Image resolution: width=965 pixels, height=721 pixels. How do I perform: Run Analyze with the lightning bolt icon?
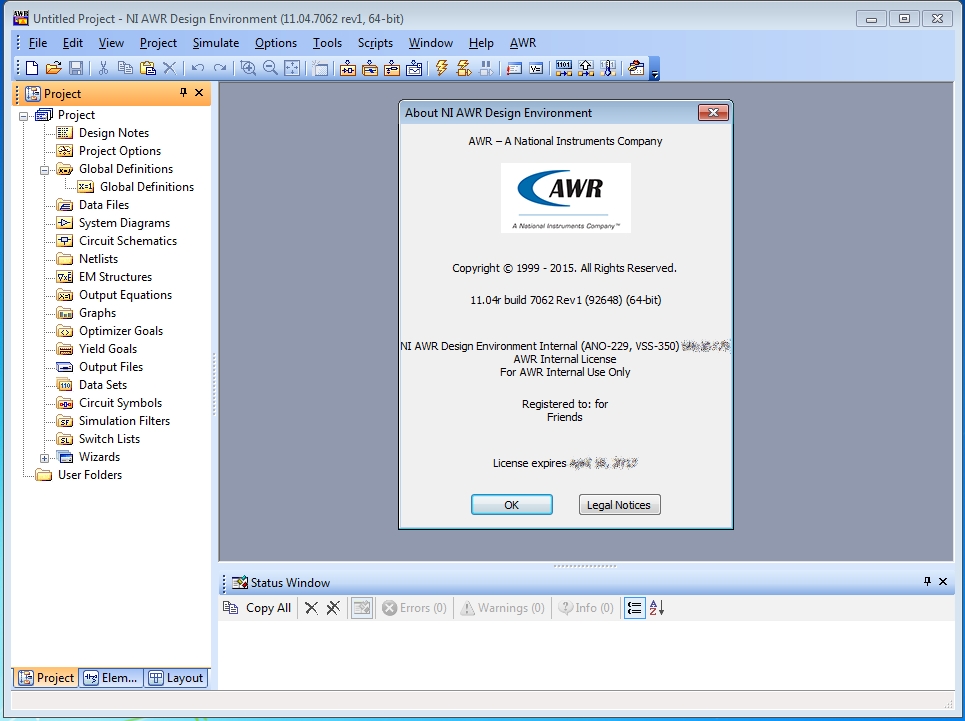pyautogui.click(x=441, y=68)
